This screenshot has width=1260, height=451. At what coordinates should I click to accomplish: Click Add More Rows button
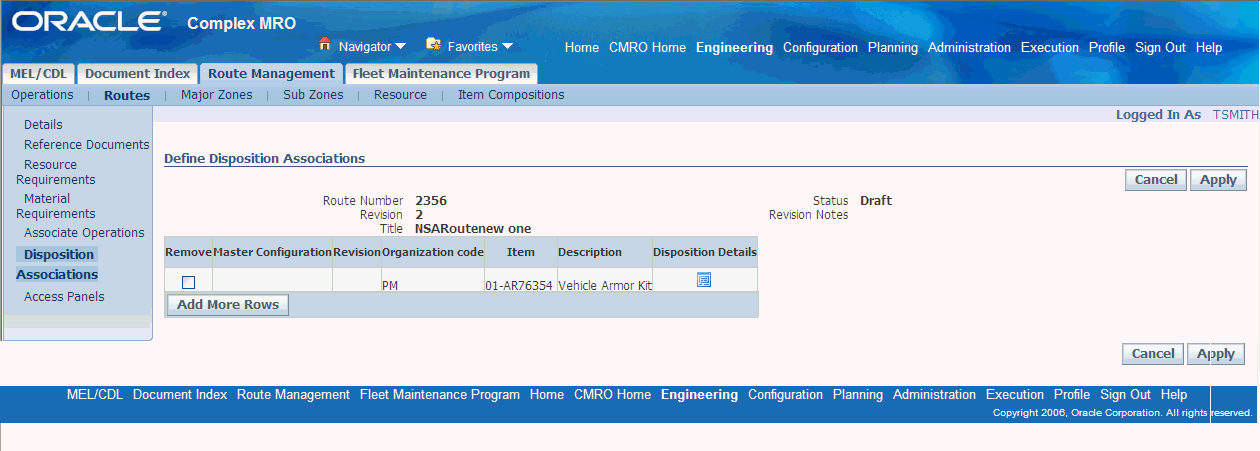[228, 305]
